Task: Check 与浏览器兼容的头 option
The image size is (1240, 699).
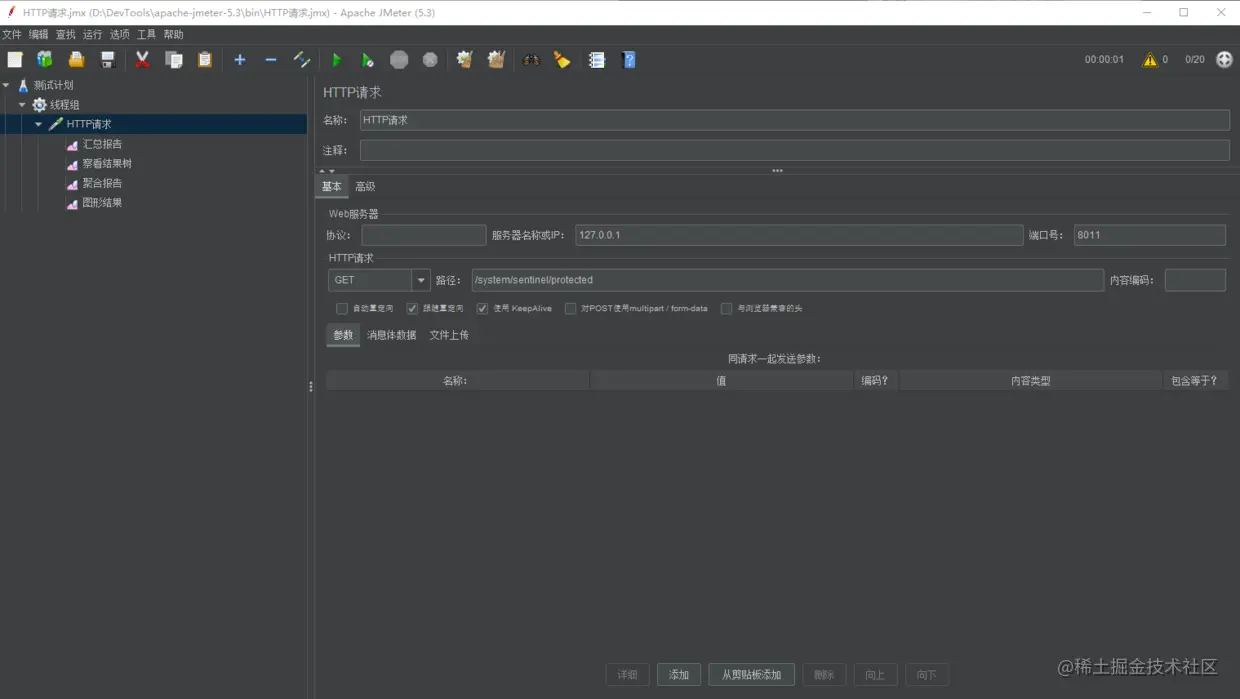Action: 726,309
